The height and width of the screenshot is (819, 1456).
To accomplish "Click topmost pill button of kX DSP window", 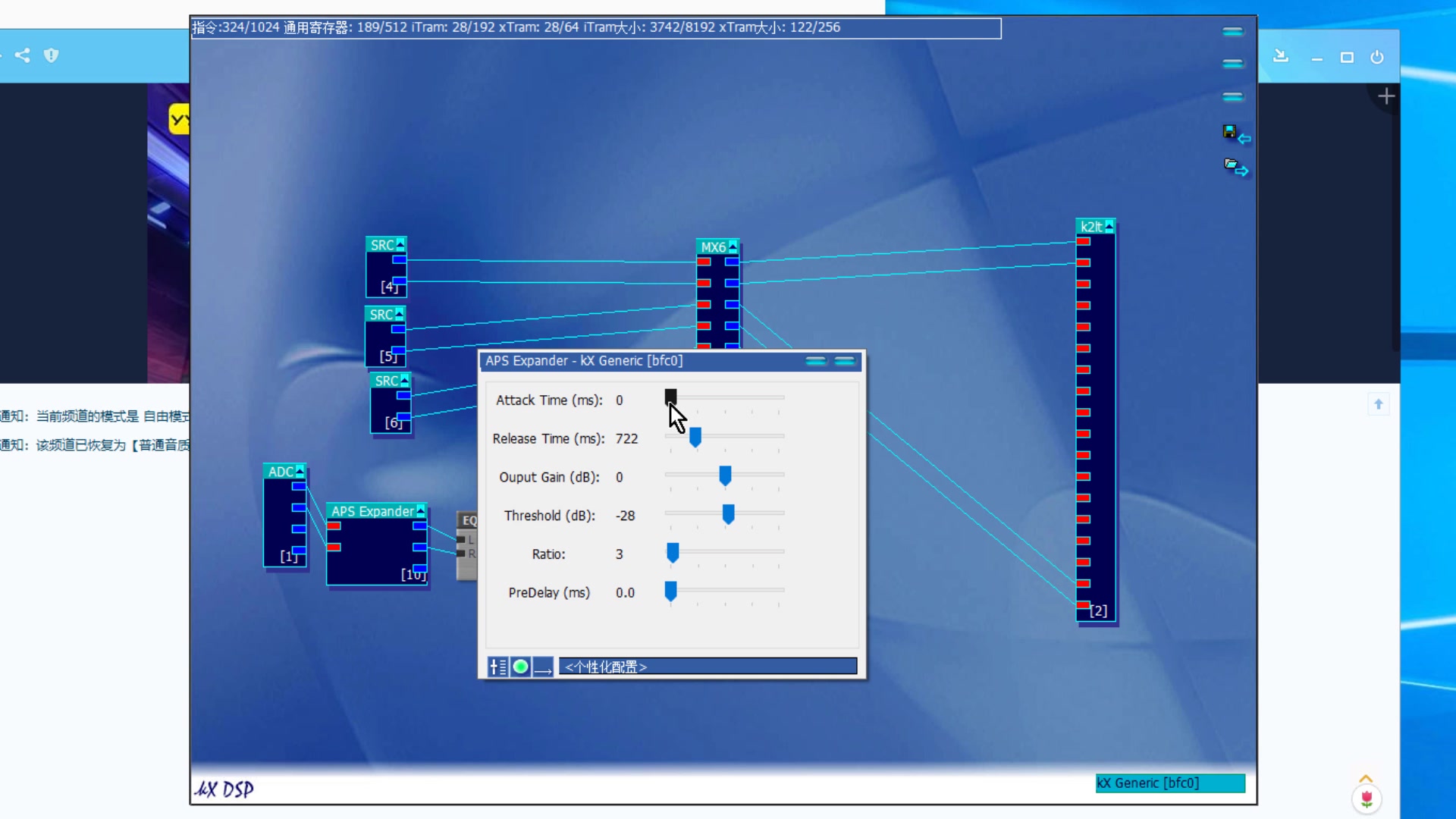I will [1233, 32].
